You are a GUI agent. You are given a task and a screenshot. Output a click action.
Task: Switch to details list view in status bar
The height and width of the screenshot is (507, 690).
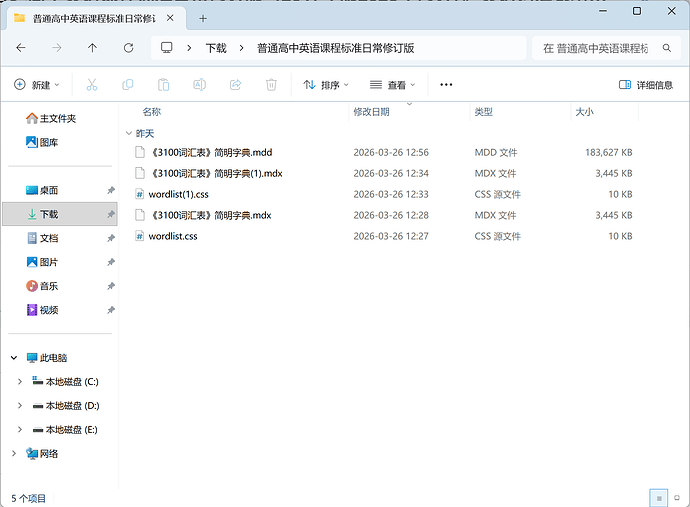tap(659, 498)
